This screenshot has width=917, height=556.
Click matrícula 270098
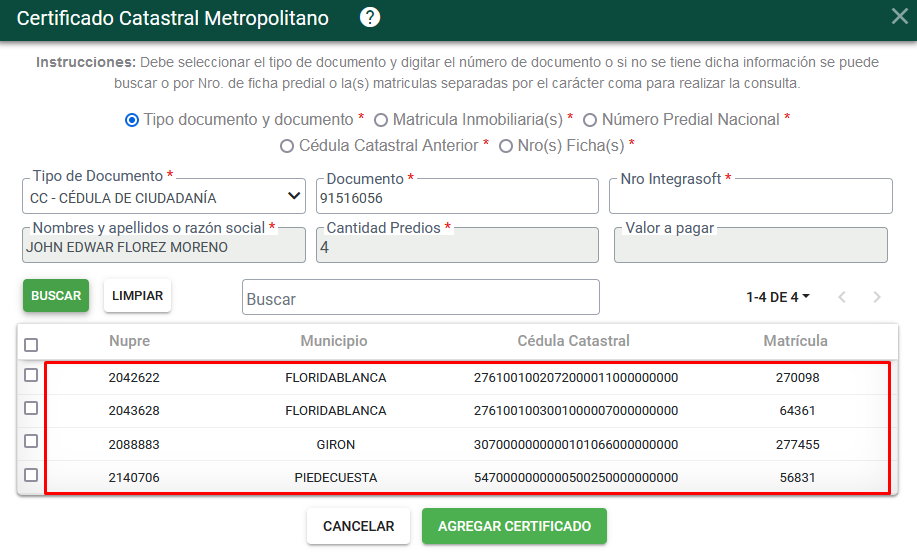798,378
